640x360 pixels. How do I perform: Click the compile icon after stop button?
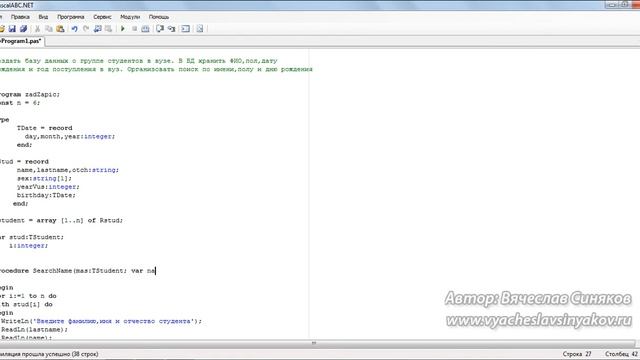point(145,29)
